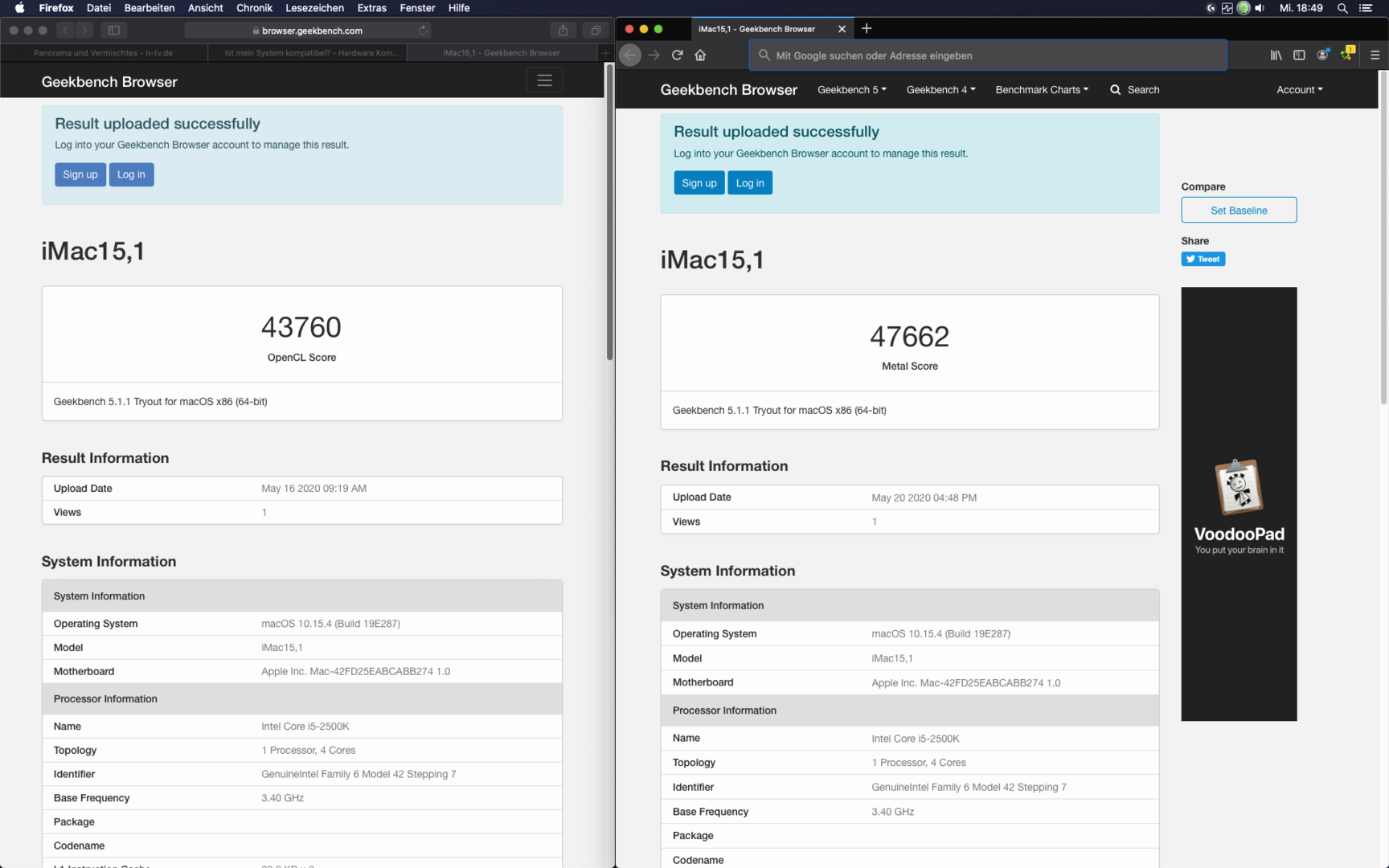
Task: Click Geekbench Browser logo in Safari window
Action: click(x=109, y=82)
